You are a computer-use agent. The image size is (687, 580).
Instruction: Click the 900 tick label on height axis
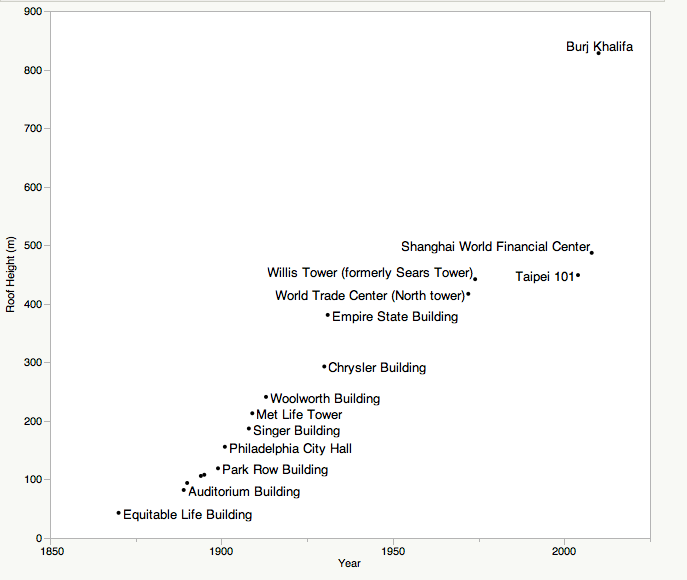pos(33,12)
